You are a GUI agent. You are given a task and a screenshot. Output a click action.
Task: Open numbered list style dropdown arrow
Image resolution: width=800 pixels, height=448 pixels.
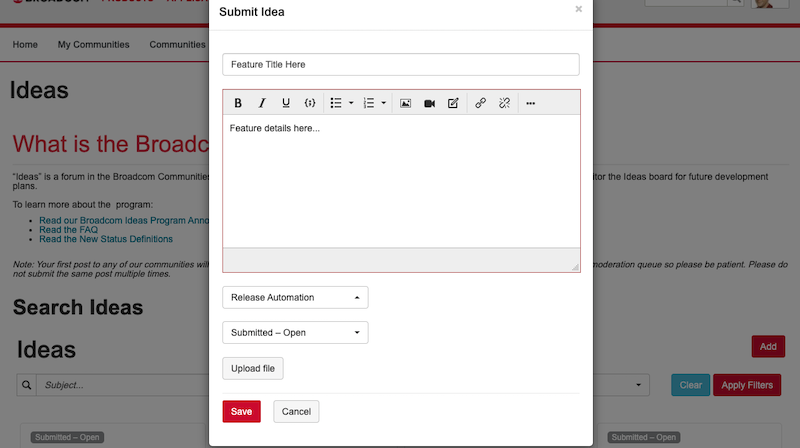tap(384, 103)
